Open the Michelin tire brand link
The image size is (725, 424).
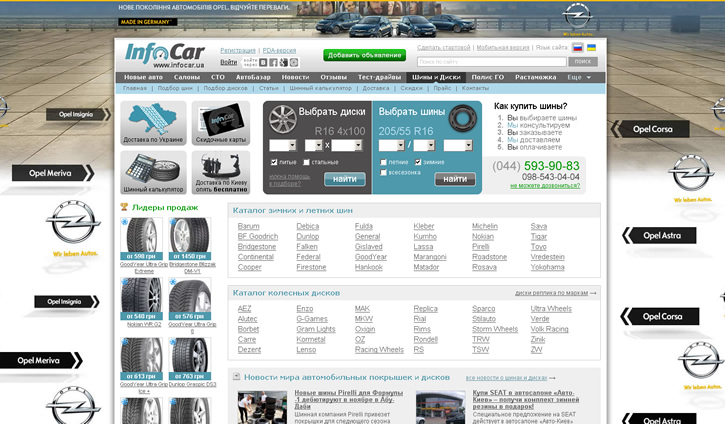pyautogui.click(x=485, y=226)
